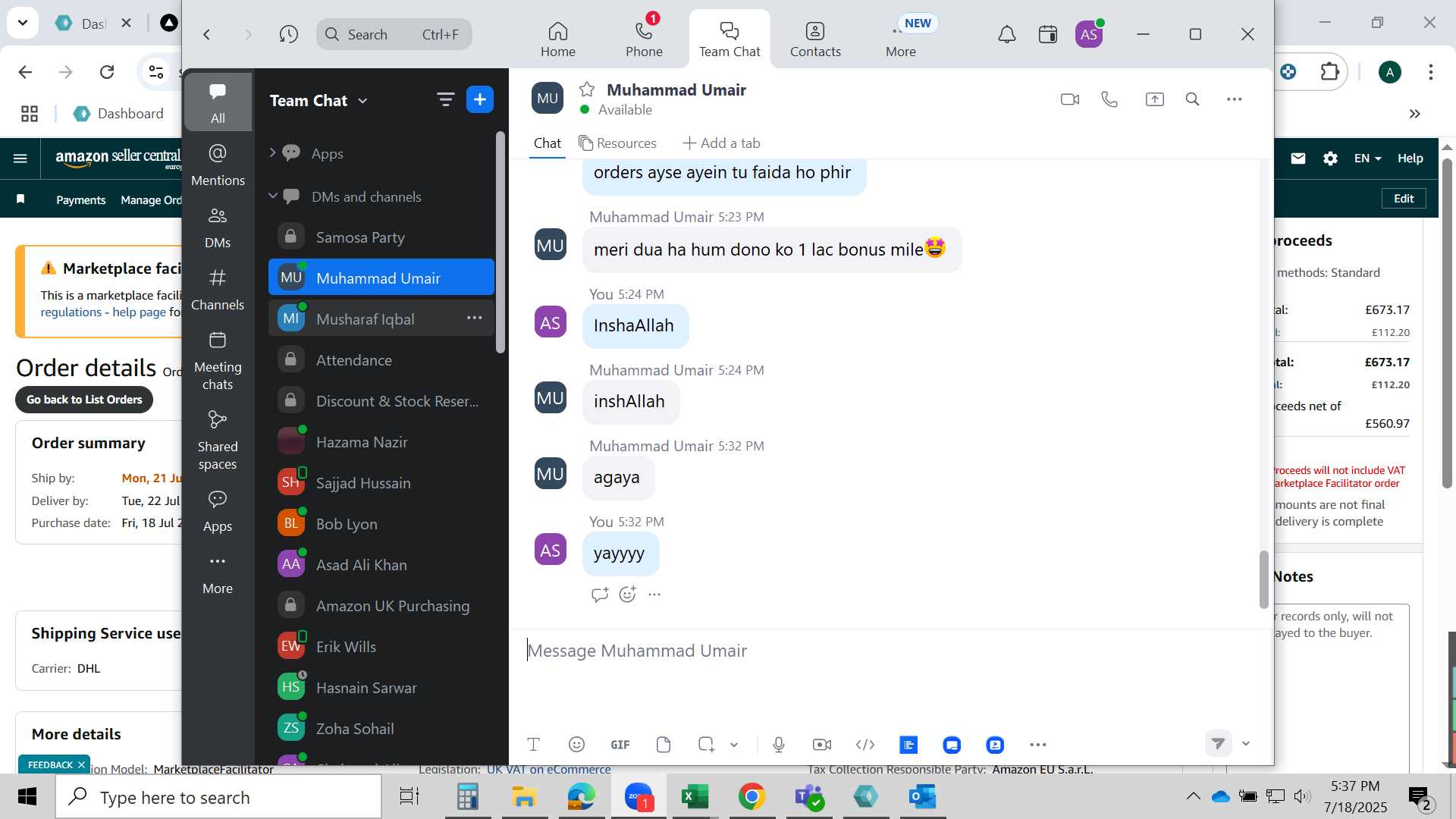The image size is (1456, 819).
Task: Open GIF picker in composer toolbar
Action: pyautogui.click(x=620, y=745)
